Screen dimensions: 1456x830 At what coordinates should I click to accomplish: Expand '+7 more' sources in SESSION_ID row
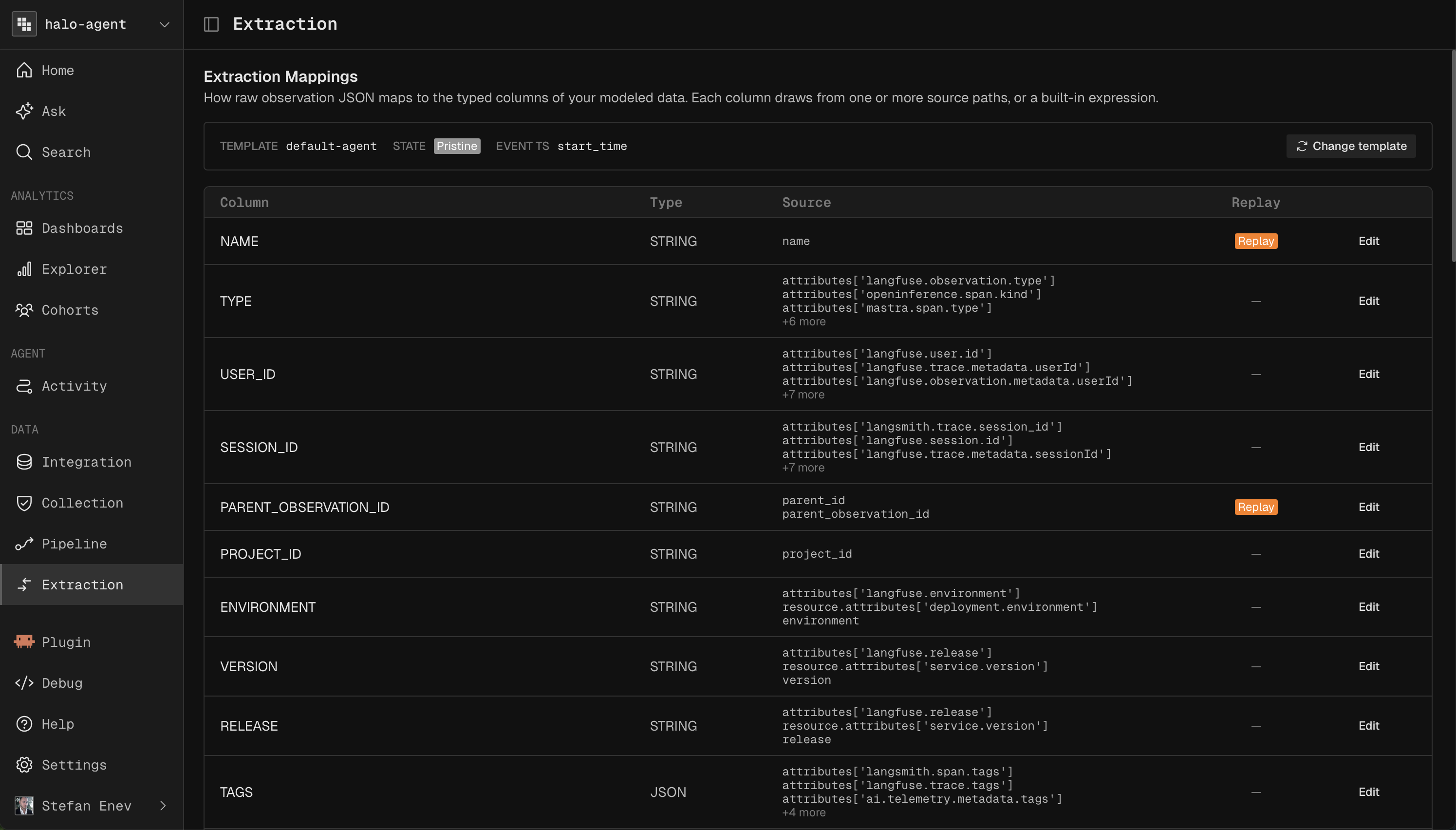click(803, 468)
